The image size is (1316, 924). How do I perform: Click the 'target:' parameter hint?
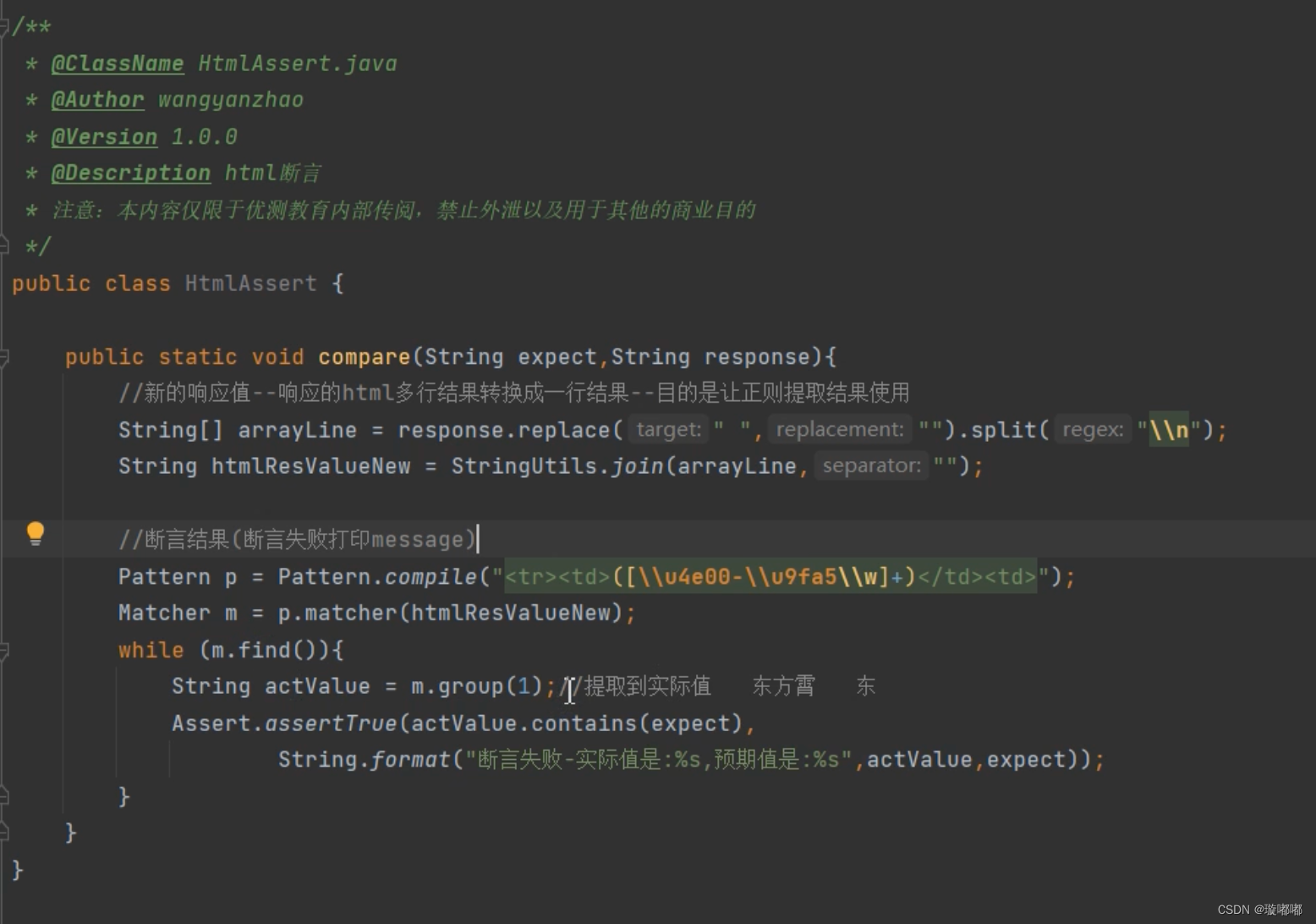click(668, 430)
